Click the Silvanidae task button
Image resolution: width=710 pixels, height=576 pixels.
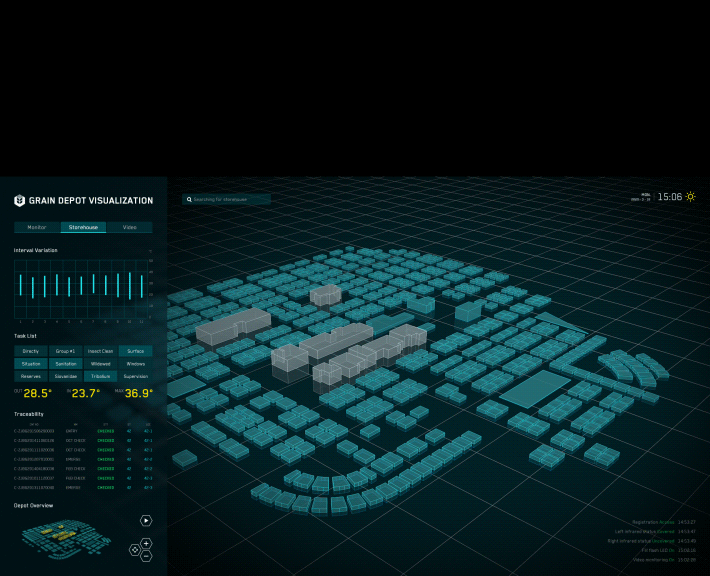tap(66, 376)
